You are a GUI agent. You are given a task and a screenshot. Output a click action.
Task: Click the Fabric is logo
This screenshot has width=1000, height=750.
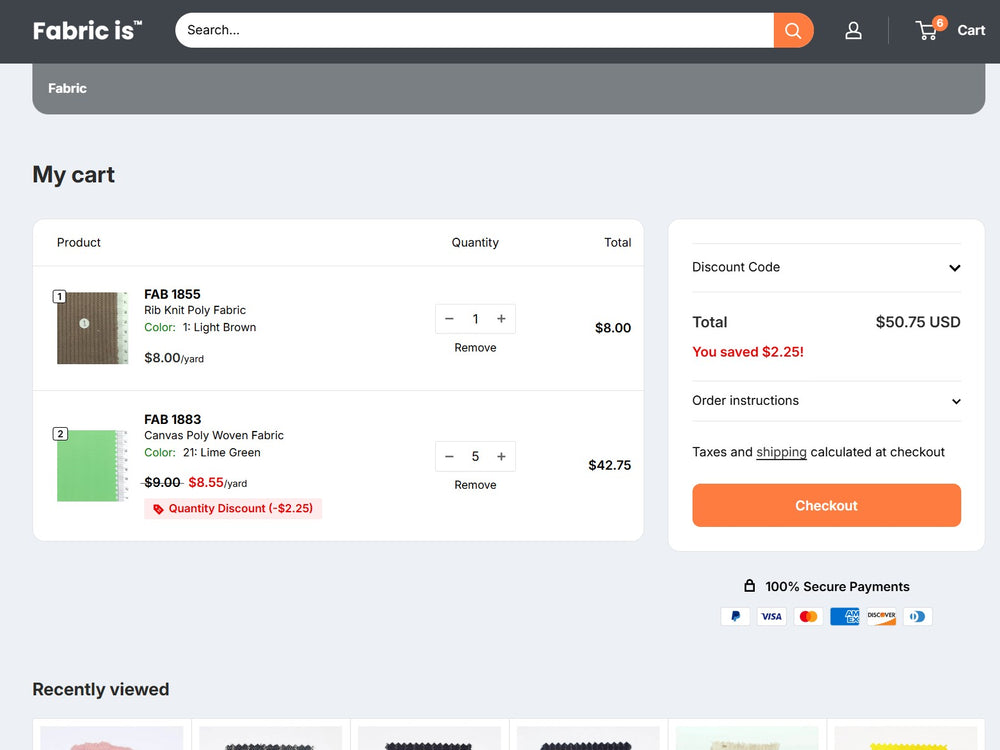pyautogui.click(x=87, y=30)
